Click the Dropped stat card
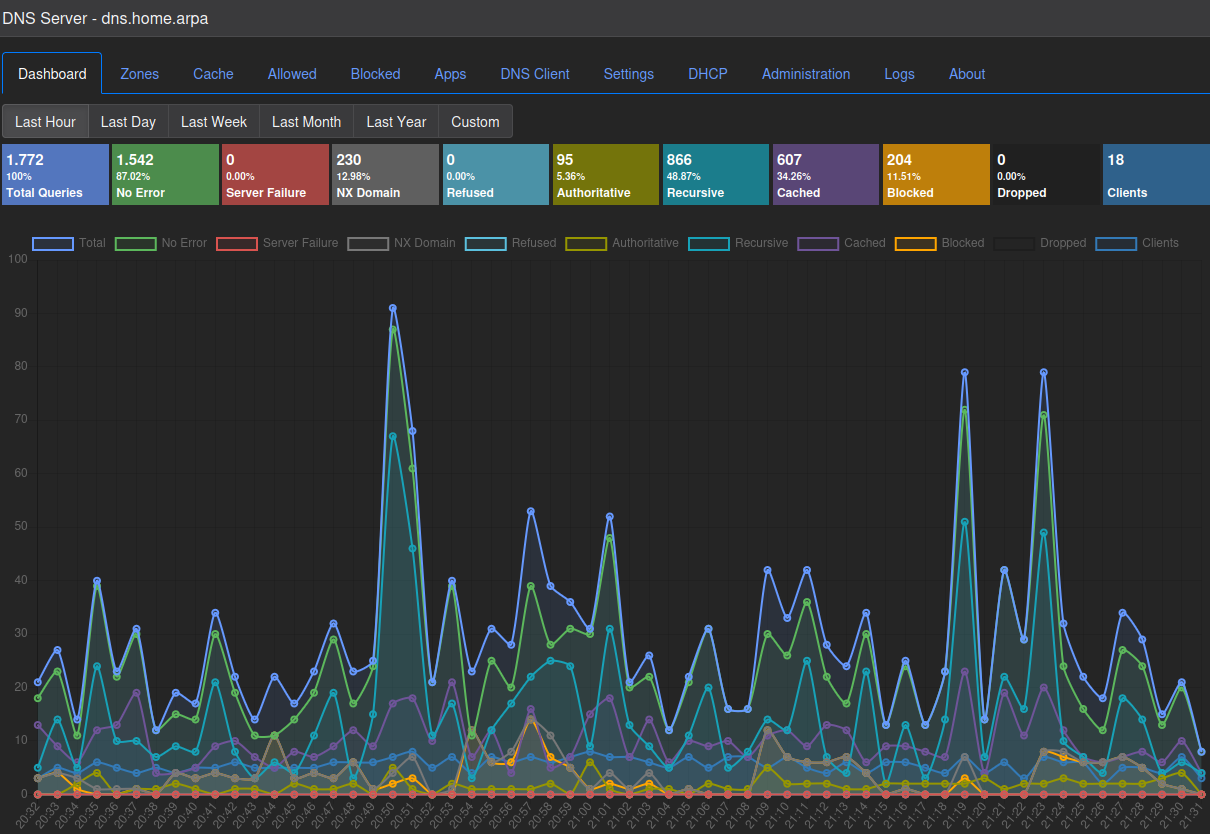This screenshot has width=1210, height=834. click(1046, 175)
